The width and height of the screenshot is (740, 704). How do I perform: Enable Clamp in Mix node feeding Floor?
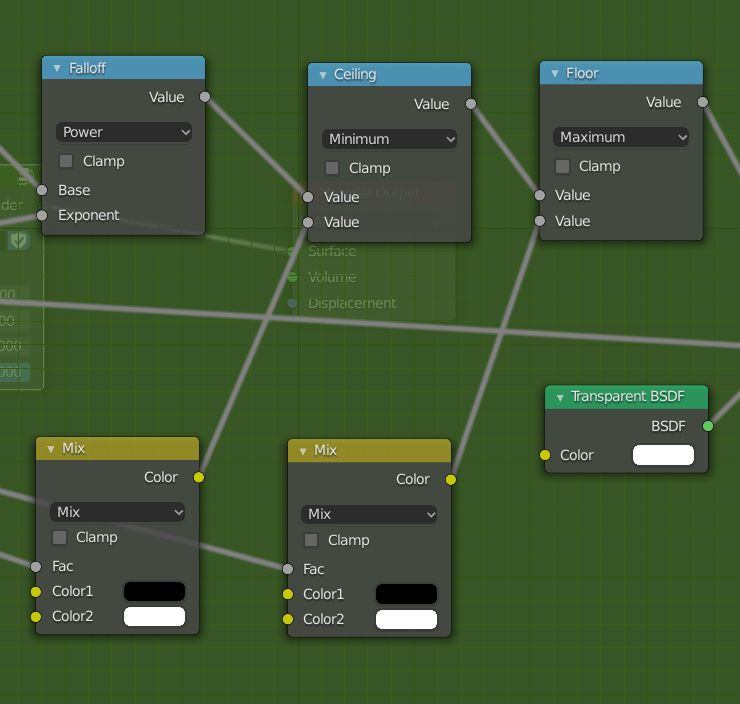pyautogui.click(x=311, y=540)
